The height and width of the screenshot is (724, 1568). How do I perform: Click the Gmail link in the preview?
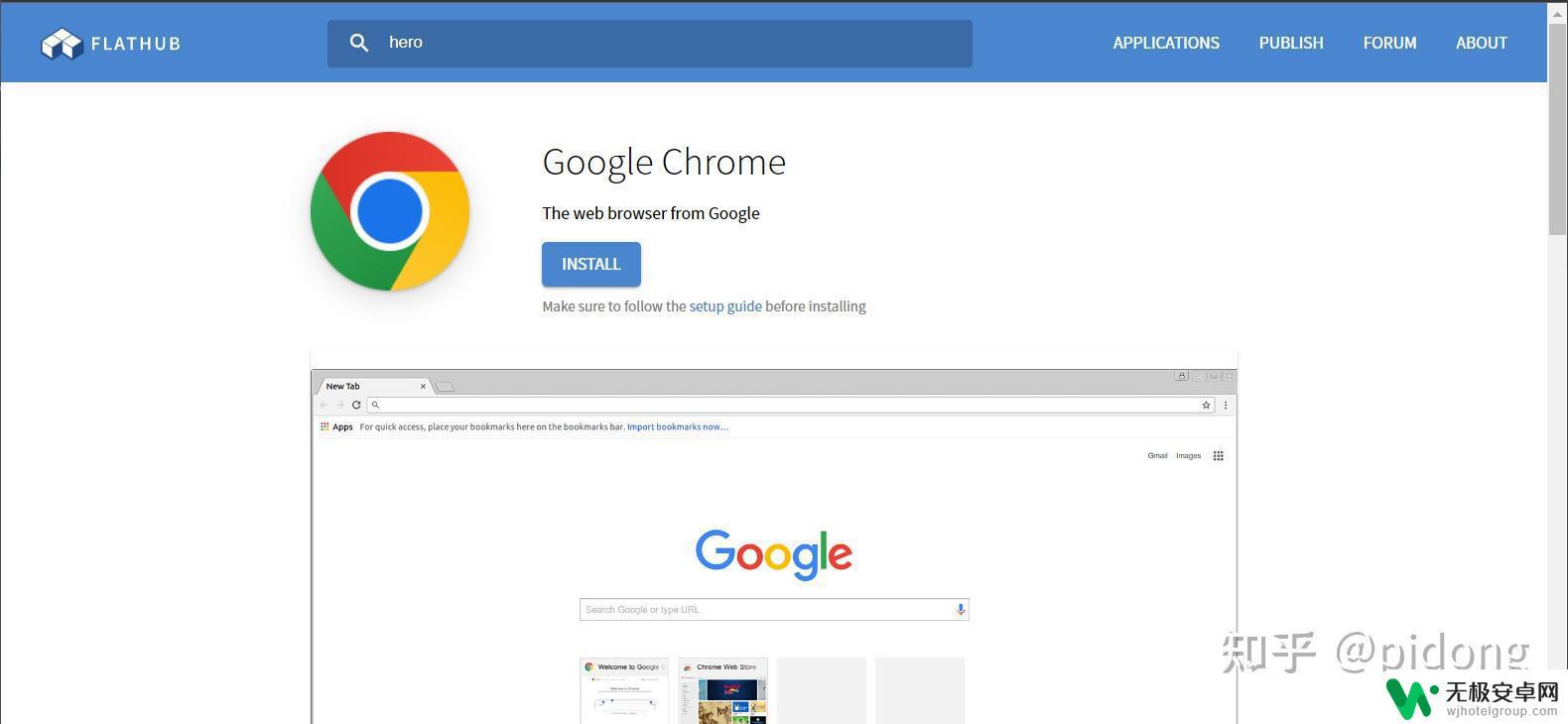pyautogui.click(x=1157, y=456)
